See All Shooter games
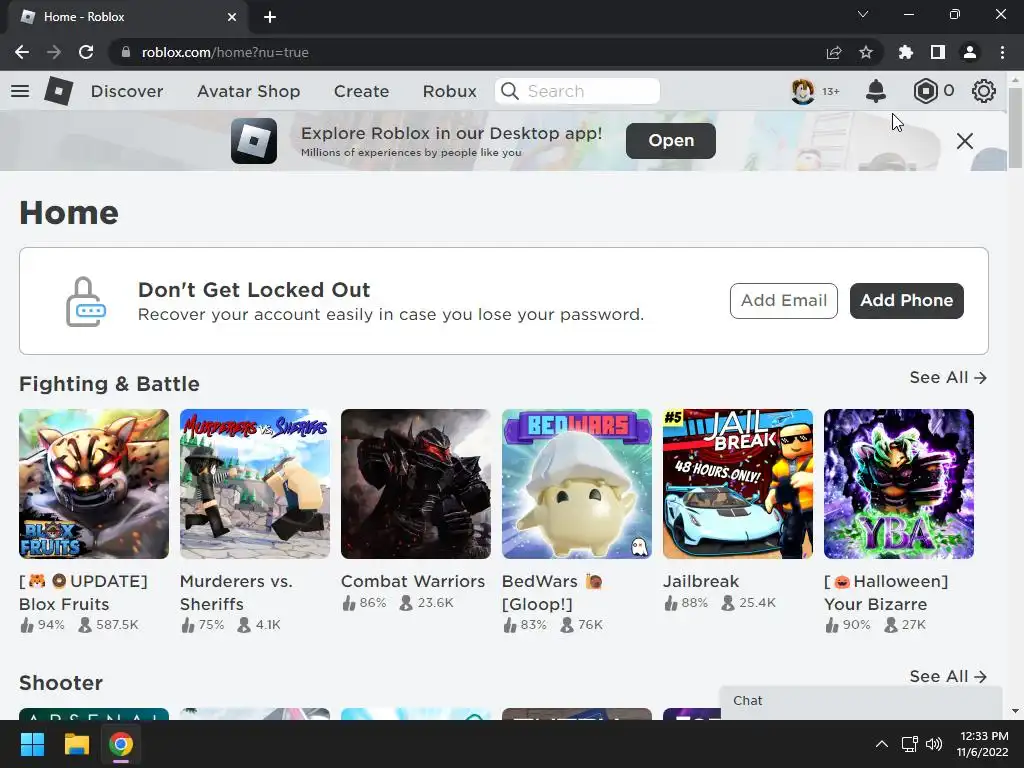 coord(948,677)
